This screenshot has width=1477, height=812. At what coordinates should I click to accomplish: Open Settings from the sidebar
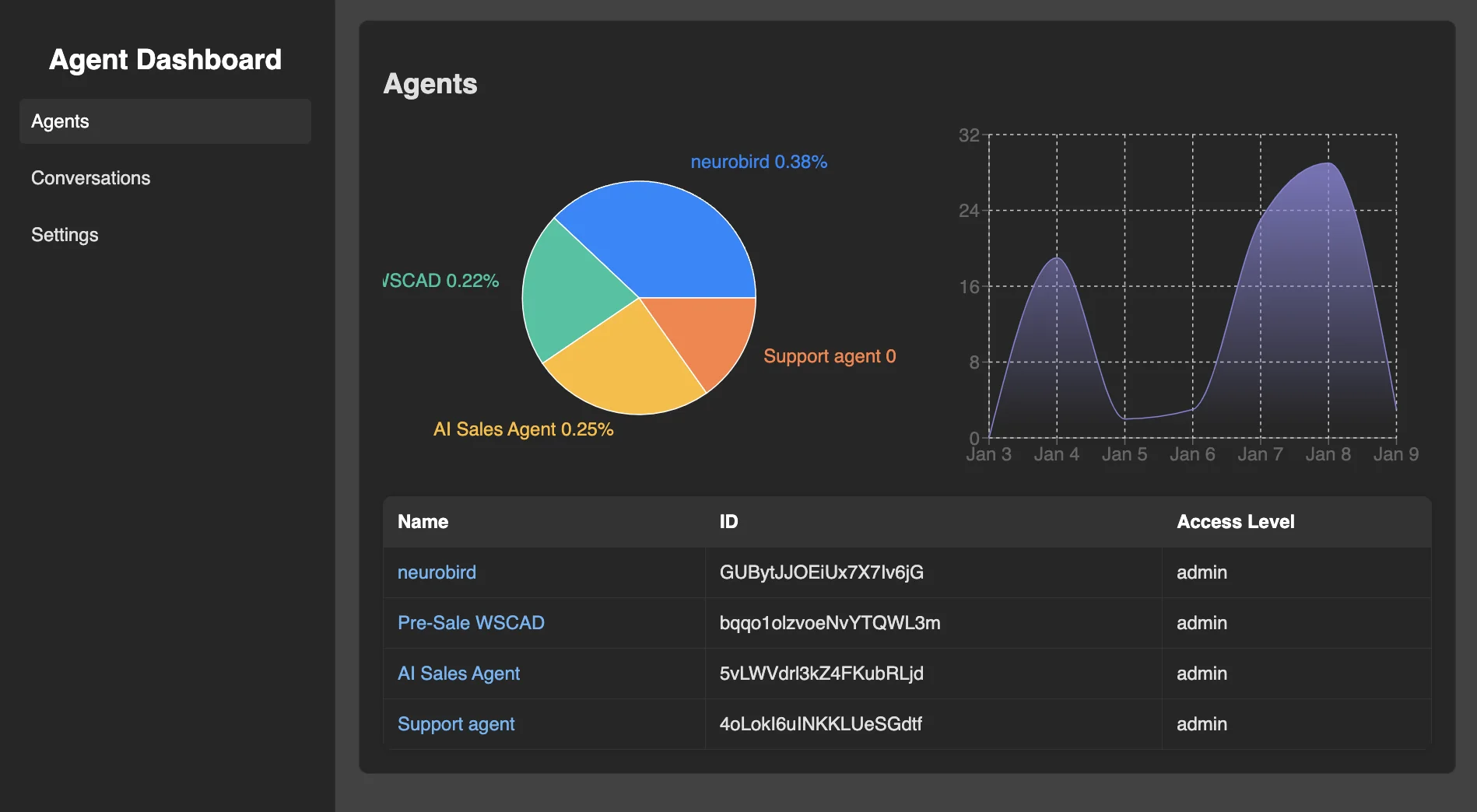[x=165, y=235]
